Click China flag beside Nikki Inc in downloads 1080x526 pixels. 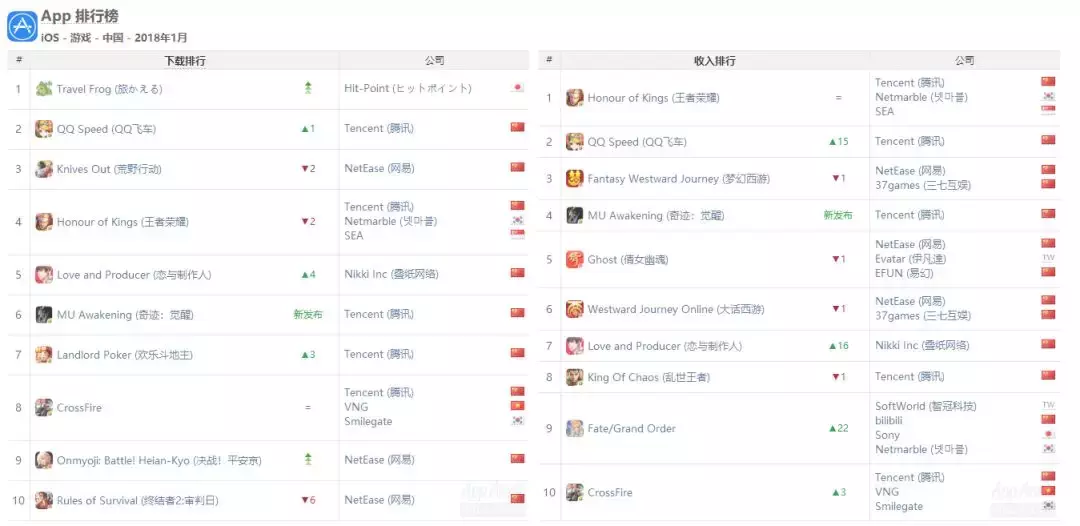[x=517, y=273]
